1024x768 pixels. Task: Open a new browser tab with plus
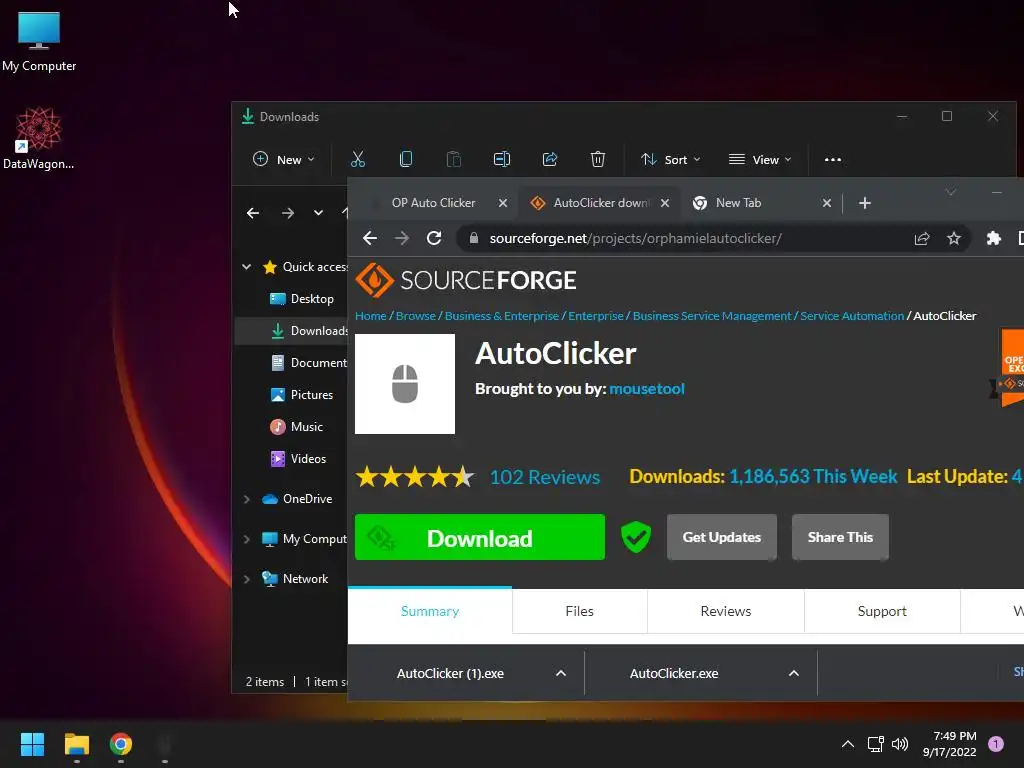click(865, 203)
